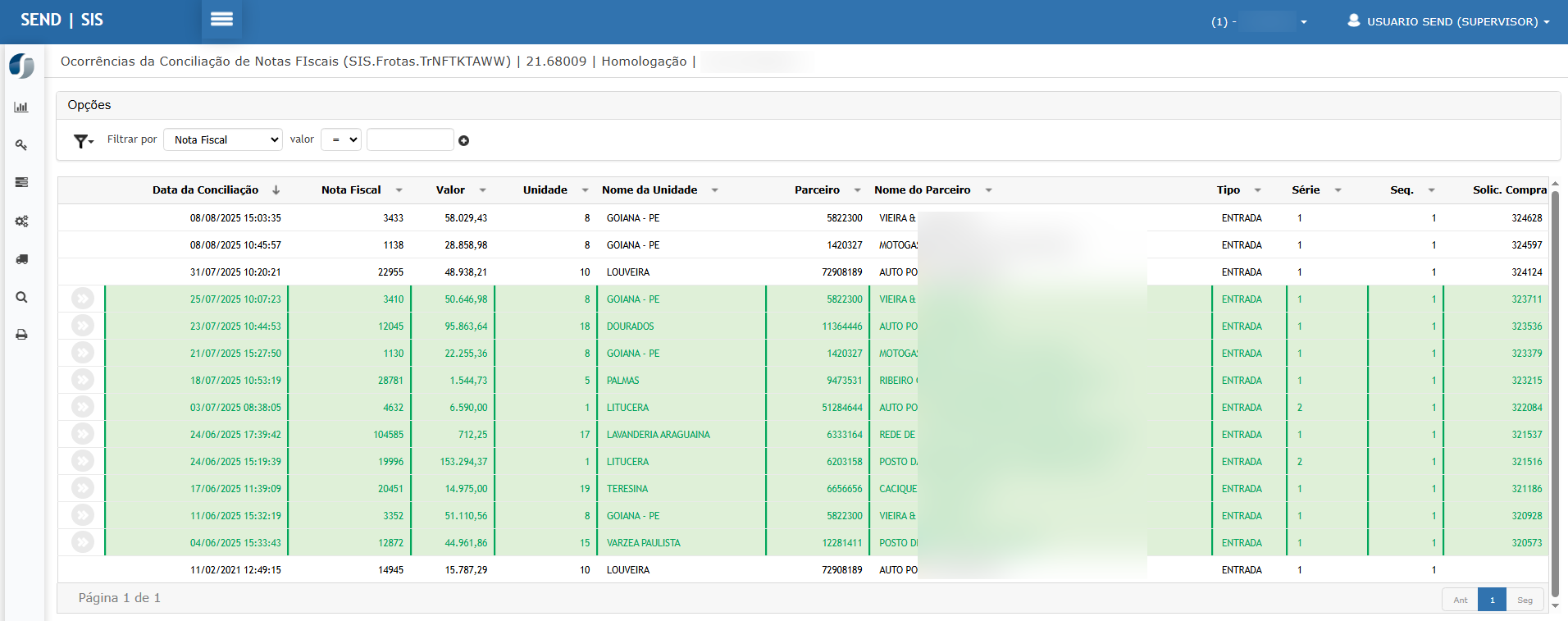Click the Seg next page button

[x=1525, y=600]
